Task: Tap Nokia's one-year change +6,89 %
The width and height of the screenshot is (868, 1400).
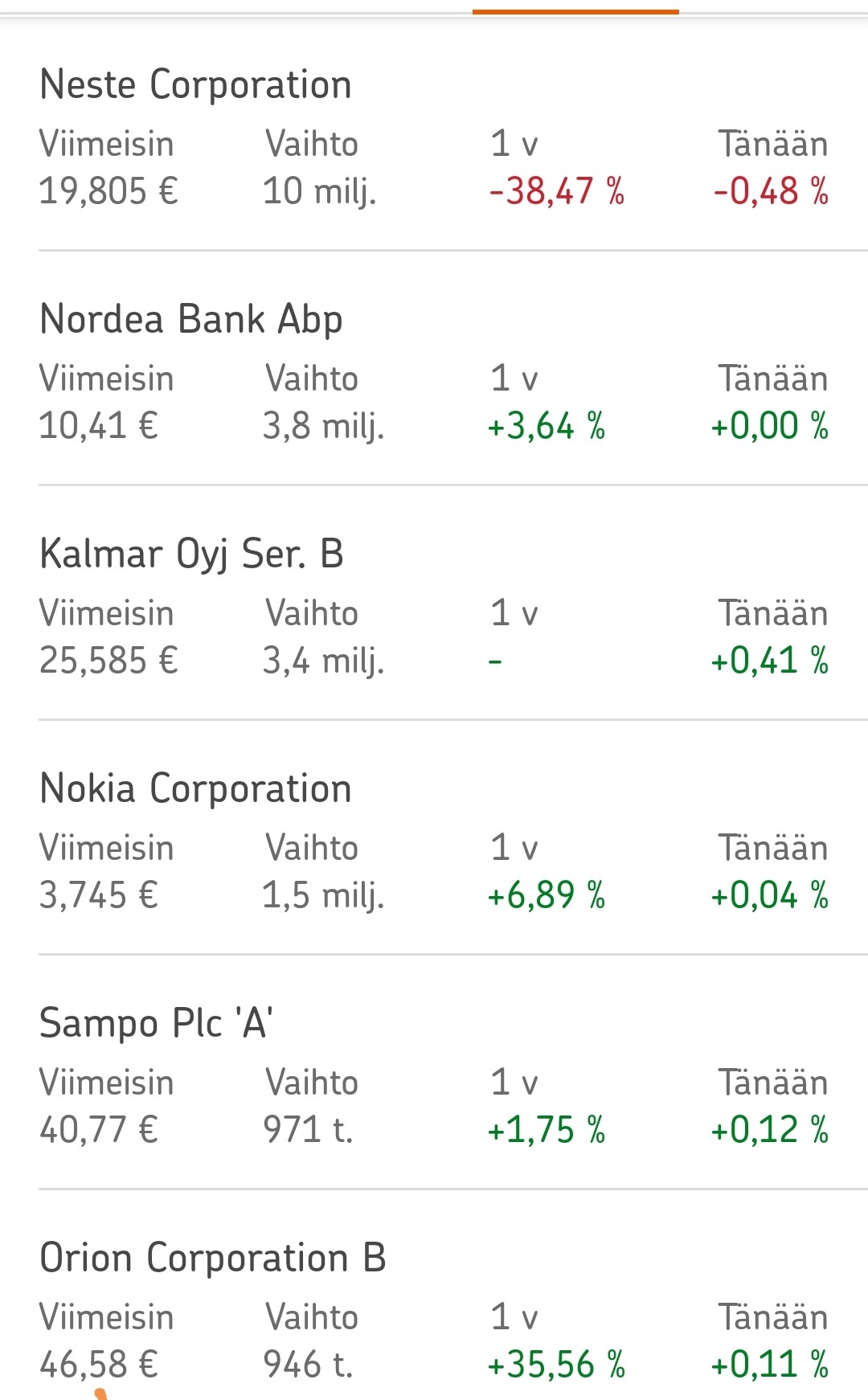Action: [546, 895]
